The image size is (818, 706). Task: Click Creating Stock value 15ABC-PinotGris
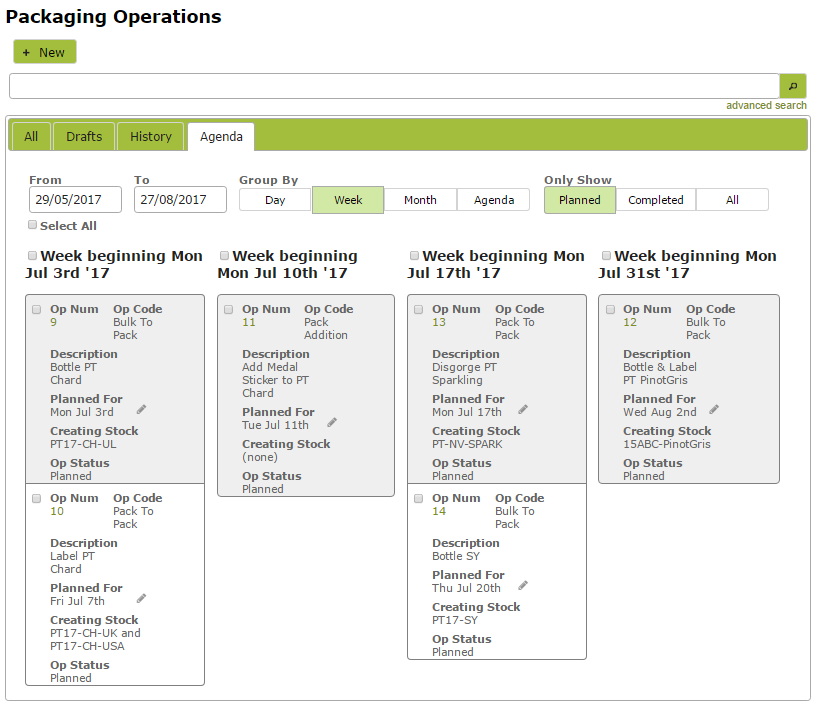coord(667,444)
